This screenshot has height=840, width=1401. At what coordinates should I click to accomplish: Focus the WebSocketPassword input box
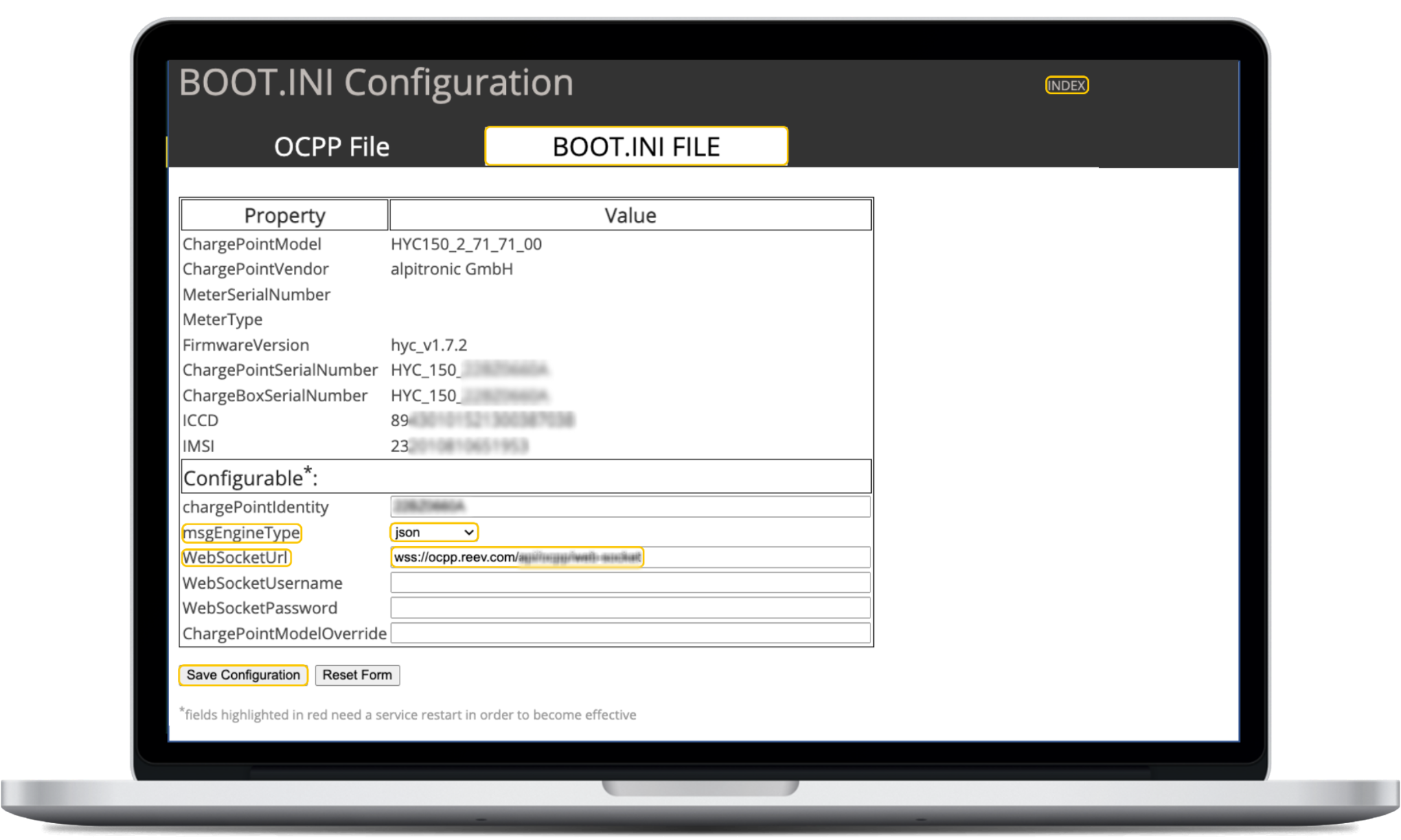[630, 608]
